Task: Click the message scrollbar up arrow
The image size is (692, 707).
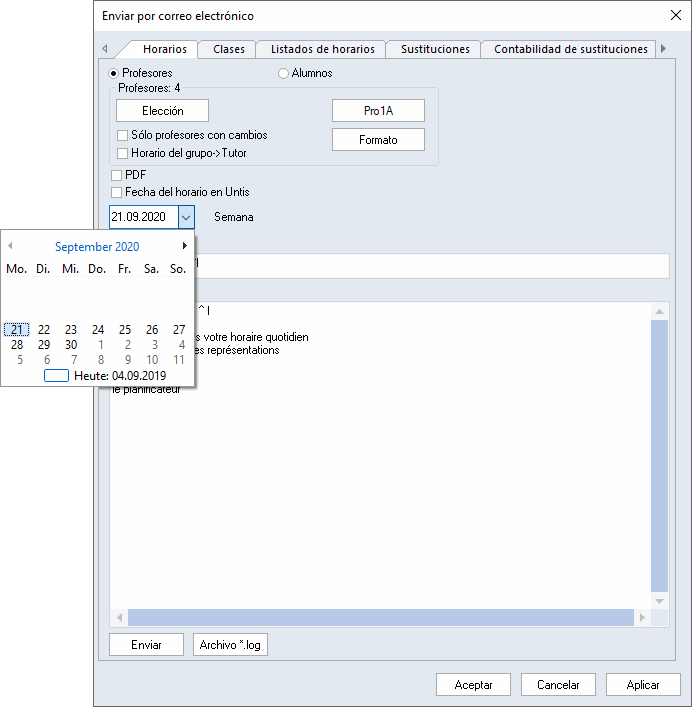Action: pos(659,312)
